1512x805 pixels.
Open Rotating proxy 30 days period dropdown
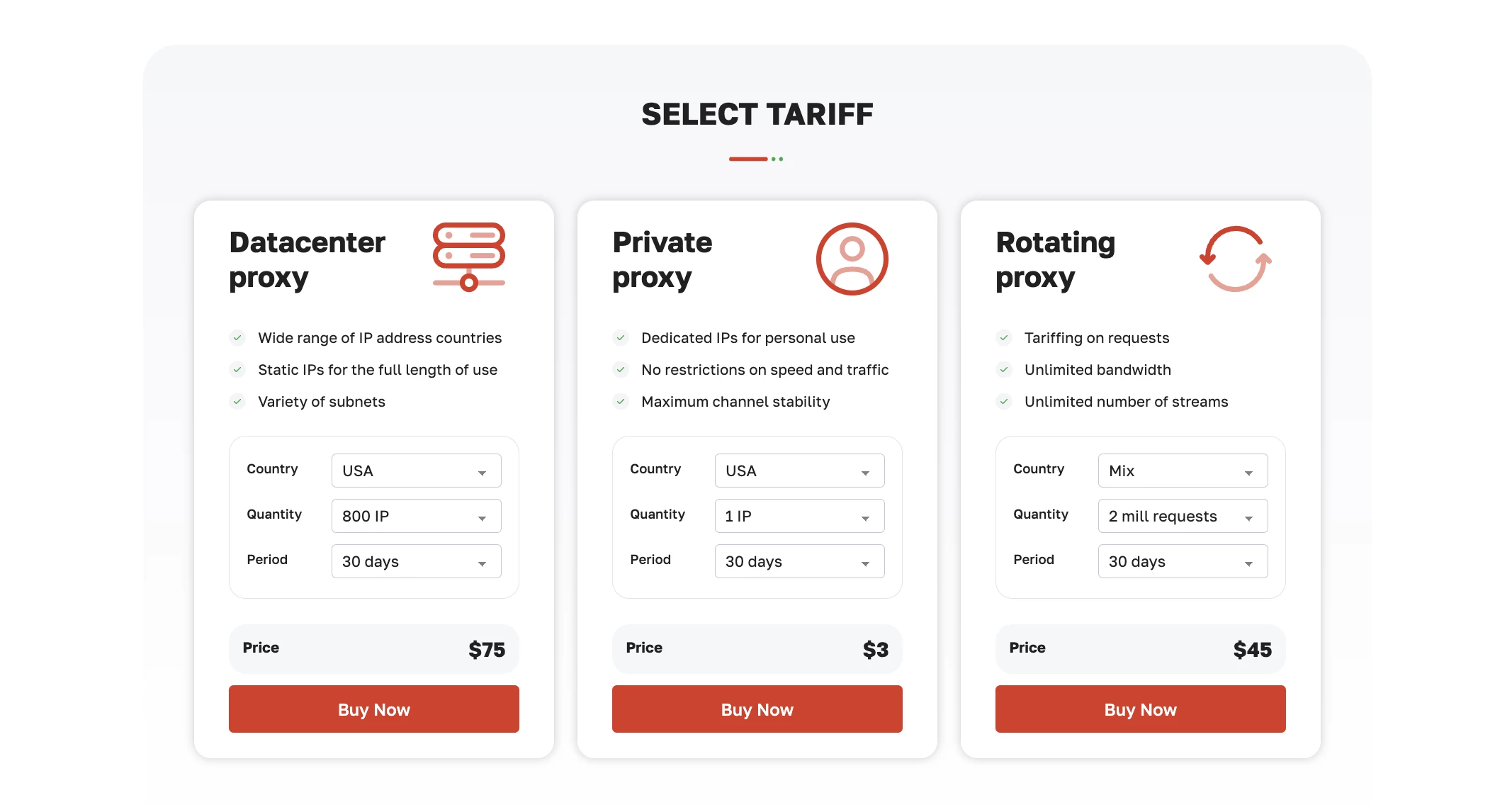pyautogui.click(x=1183, y=561)
